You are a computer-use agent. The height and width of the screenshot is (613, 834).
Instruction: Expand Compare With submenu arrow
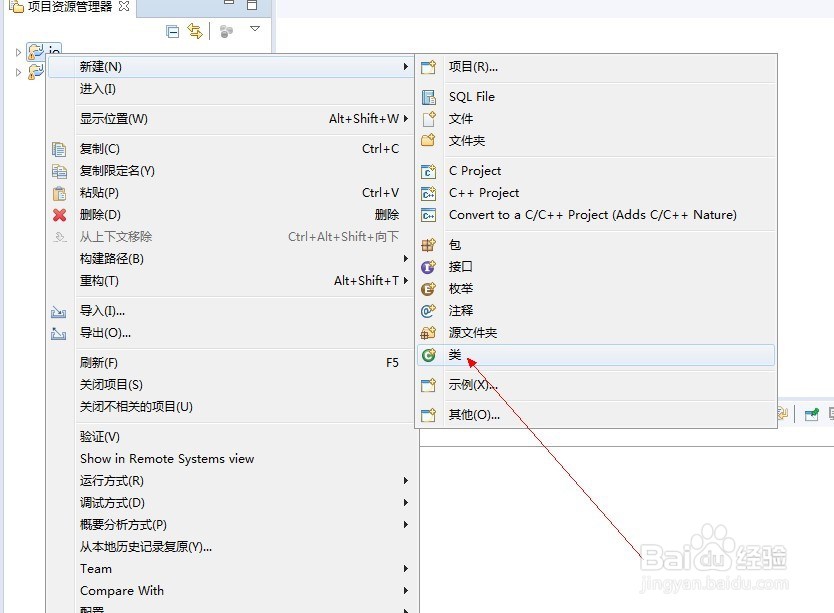pyautogui.click(x=406, y=591)
